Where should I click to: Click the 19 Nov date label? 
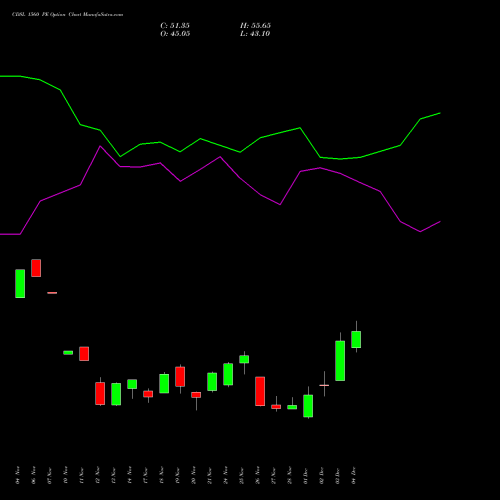click(178, 475)
